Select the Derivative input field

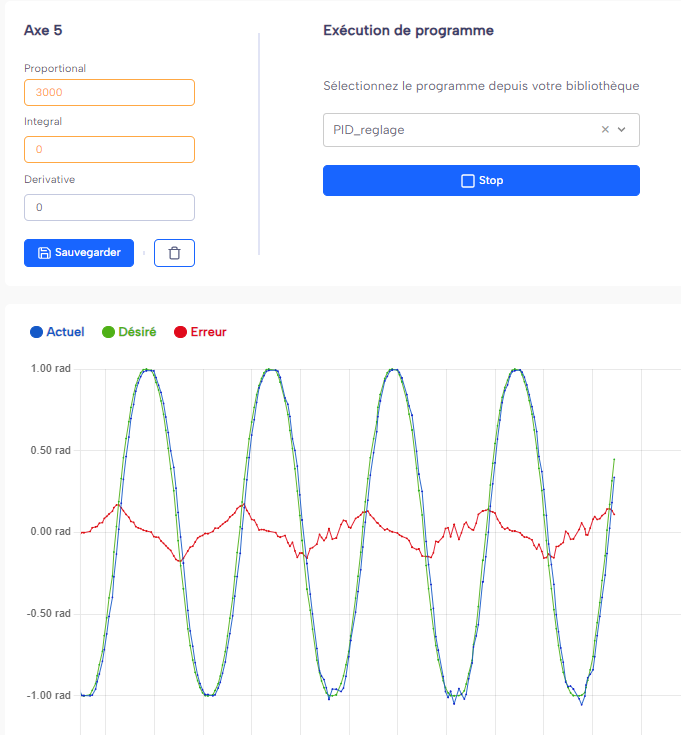[x=109, y=207]
